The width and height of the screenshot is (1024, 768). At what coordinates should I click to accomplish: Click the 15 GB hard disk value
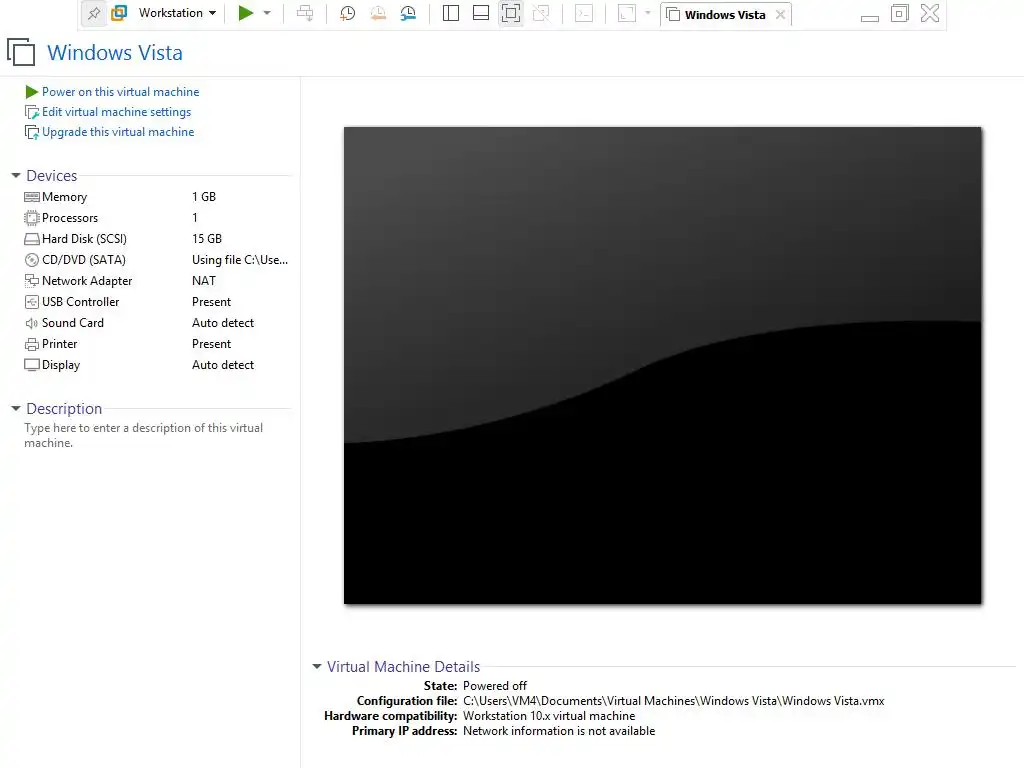click(x=207, y=238)
